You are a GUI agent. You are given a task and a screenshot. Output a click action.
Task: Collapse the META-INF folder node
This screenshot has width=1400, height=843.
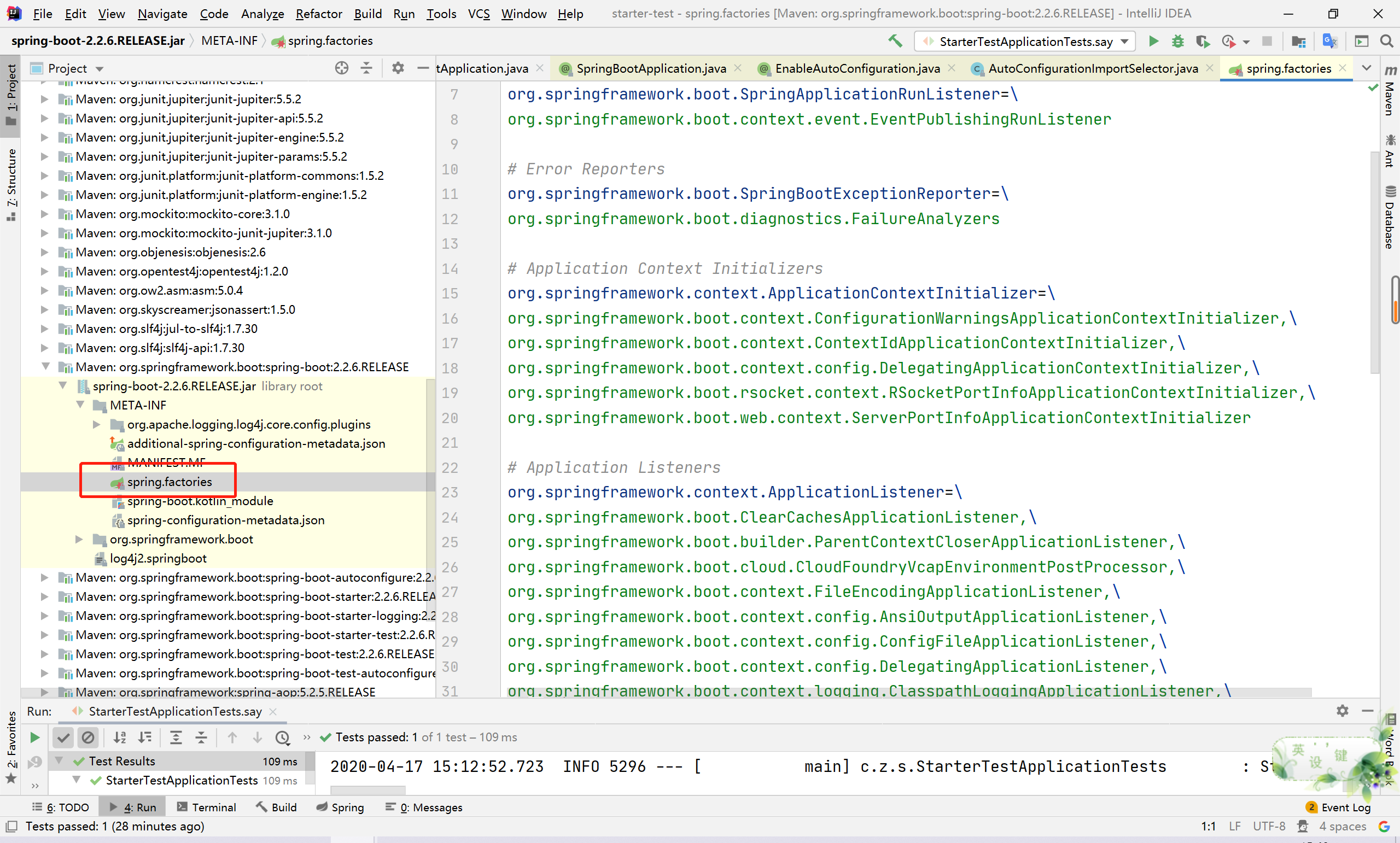tap(80, 405)
